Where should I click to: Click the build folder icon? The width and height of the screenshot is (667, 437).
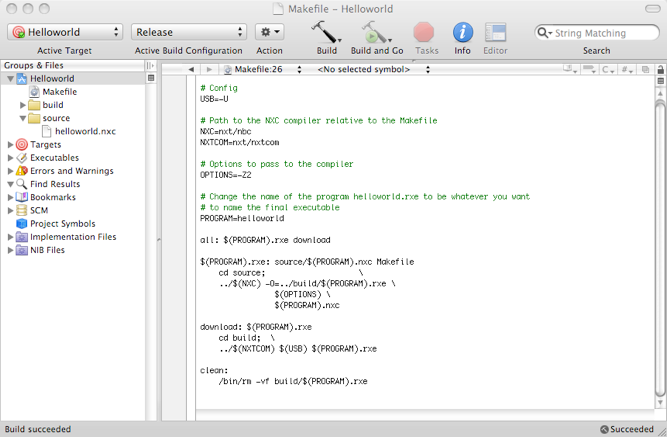click(x=34, y=105)
